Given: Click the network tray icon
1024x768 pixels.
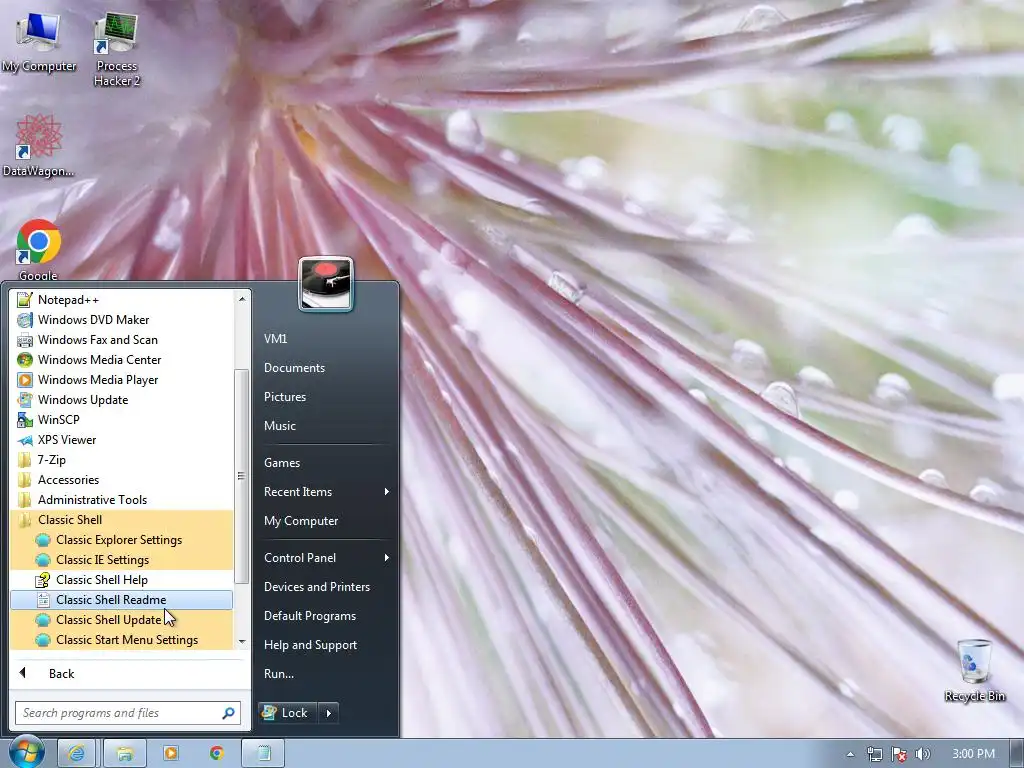Looking at the screenshot, I should pos(874,754).
